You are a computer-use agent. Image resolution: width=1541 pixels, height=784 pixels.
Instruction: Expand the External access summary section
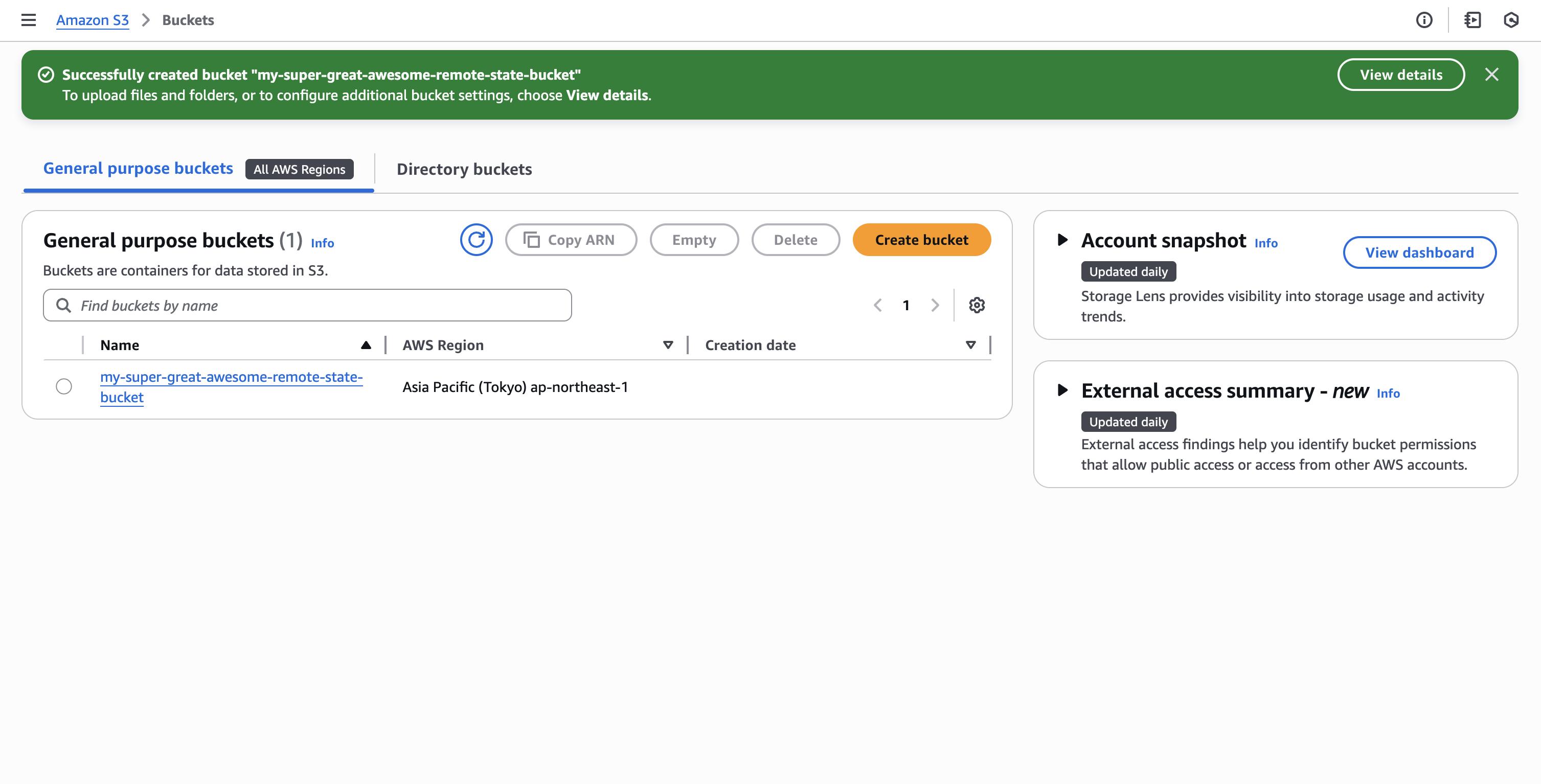tap(1062, 390)
